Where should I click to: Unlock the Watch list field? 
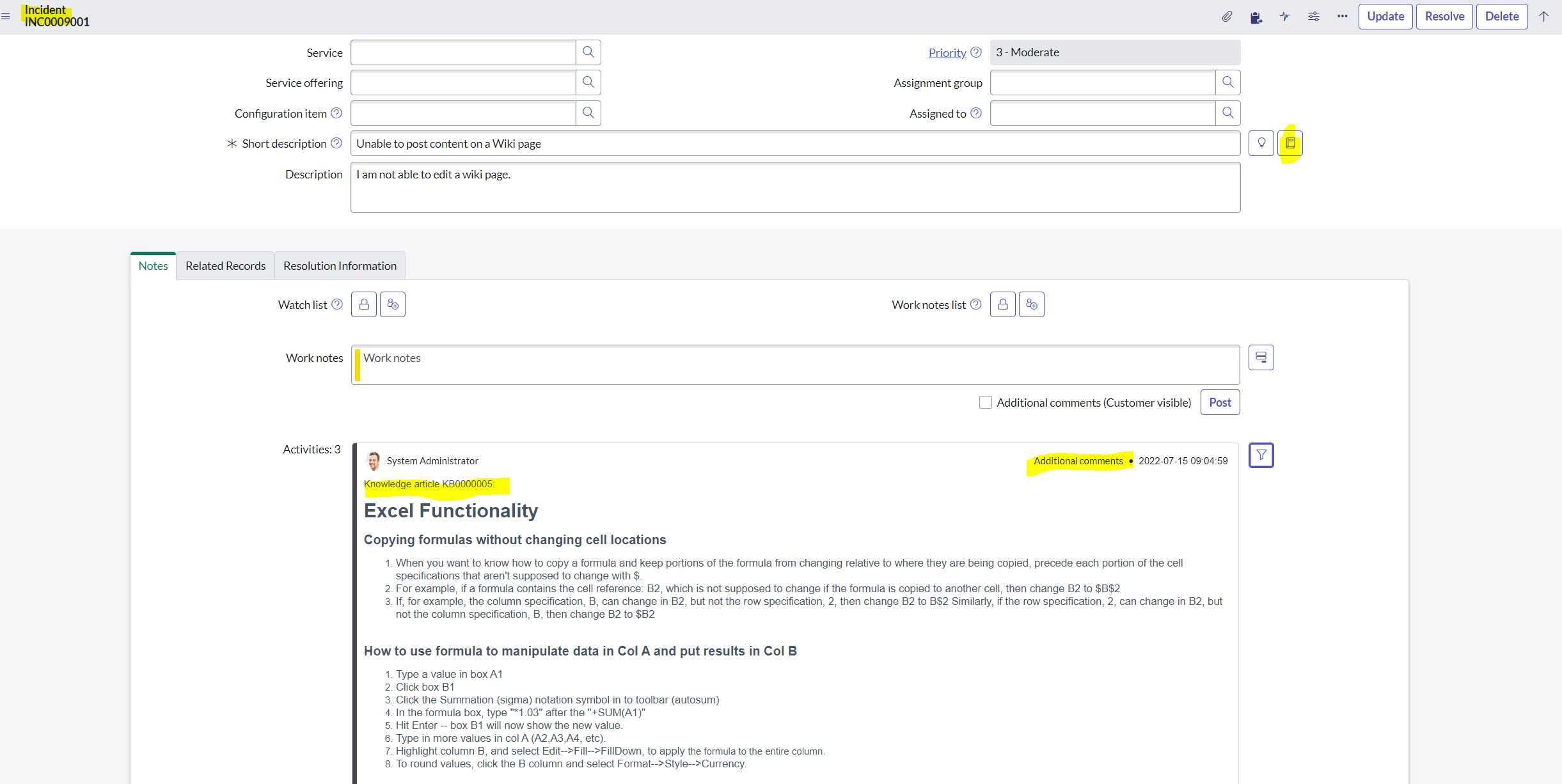364,304
